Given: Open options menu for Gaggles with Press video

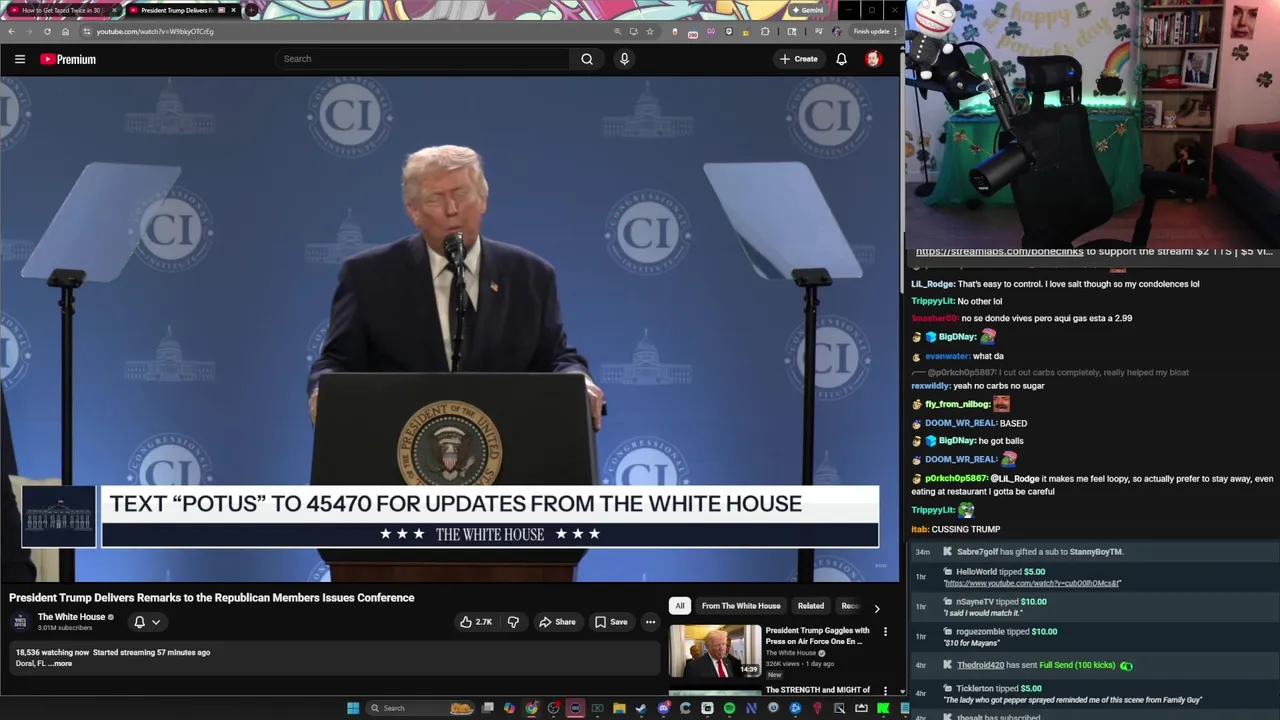Looking at the screenshot, I should point(885,631).
